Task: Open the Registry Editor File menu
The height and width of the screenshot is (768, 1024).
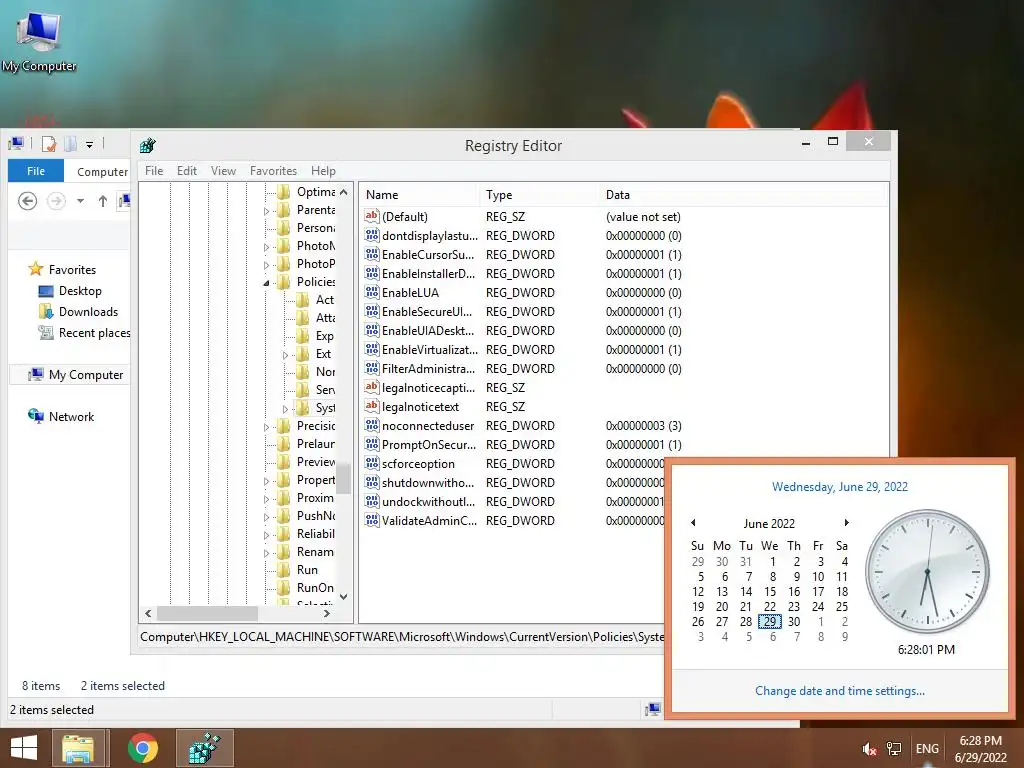Action: tap(154, 170)
